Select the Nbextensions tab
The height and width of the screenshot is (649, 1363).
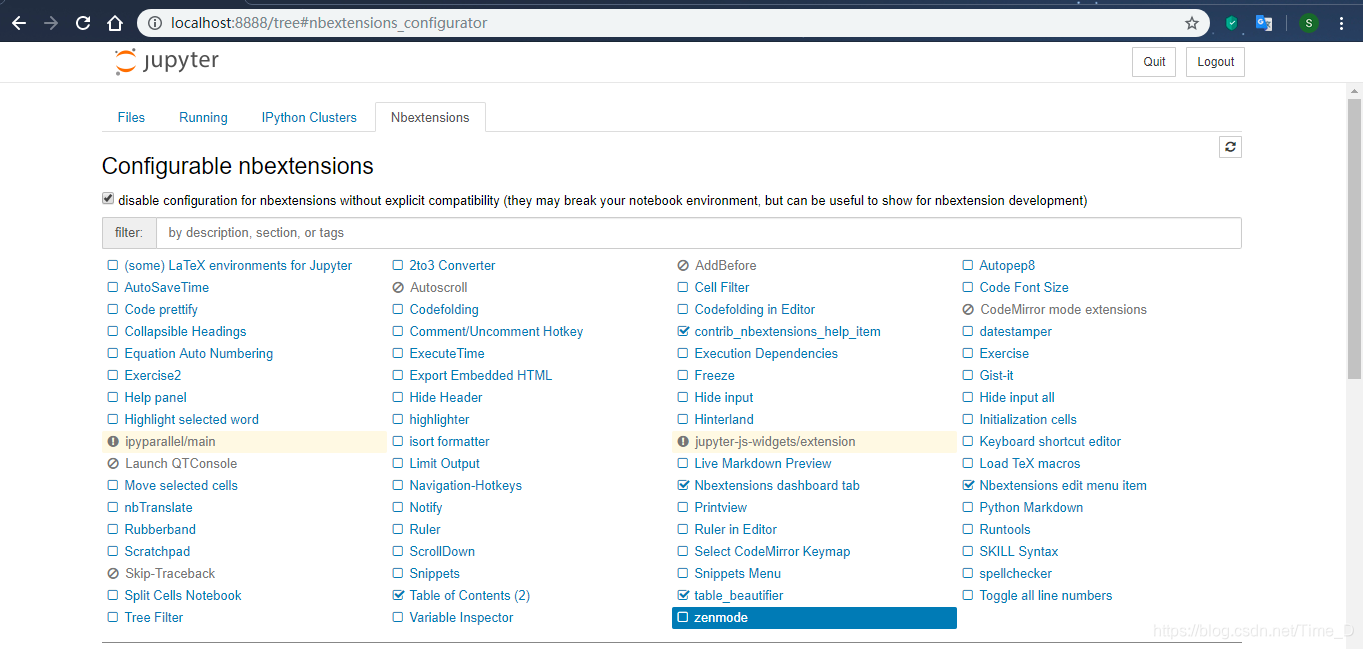(x=430, y=117)
